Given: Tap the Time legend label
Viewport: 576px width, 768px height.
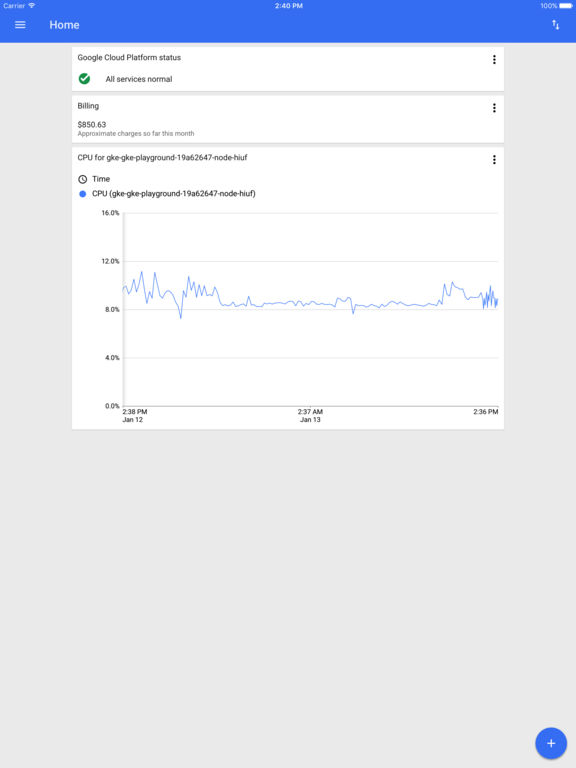Looking at the screenshot, I should pyautogui.click(x=101, y=179).
